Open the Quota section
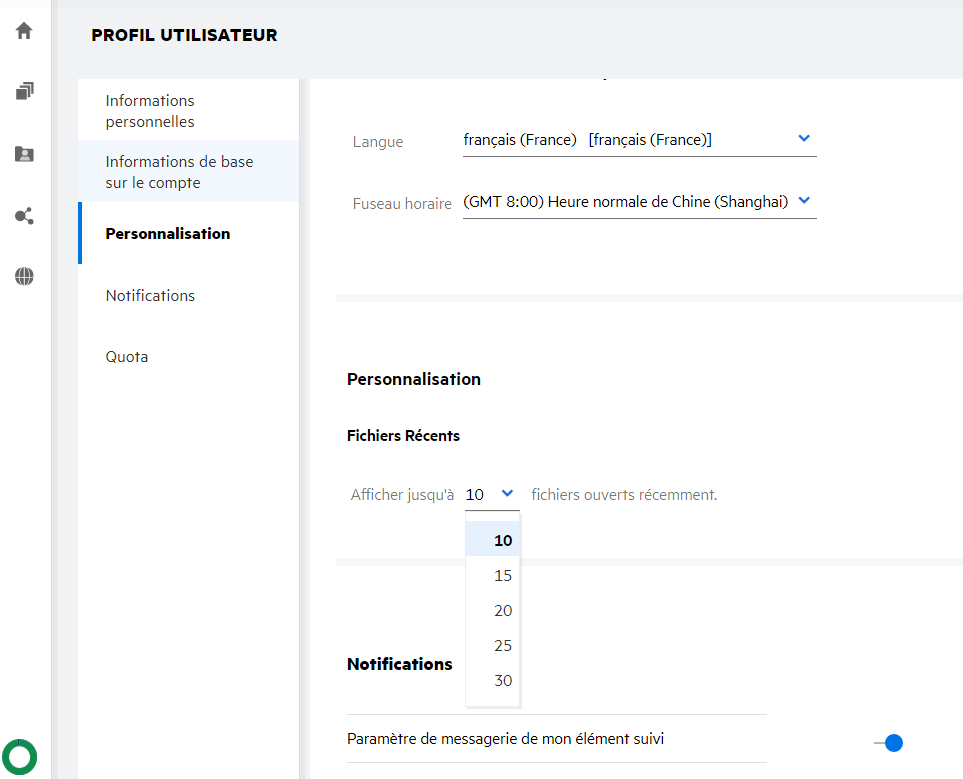Image resolution: width=963 pixels, height=779 pixels. pos(127,357)
